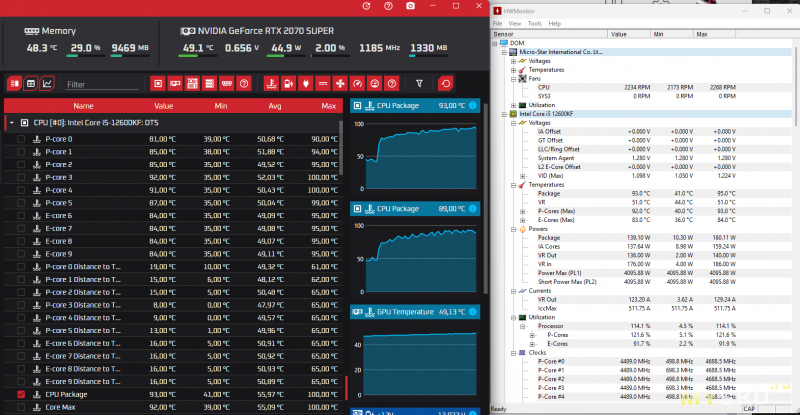
Task: Click the Filter text input field
Action: click(x=100, y=84)
